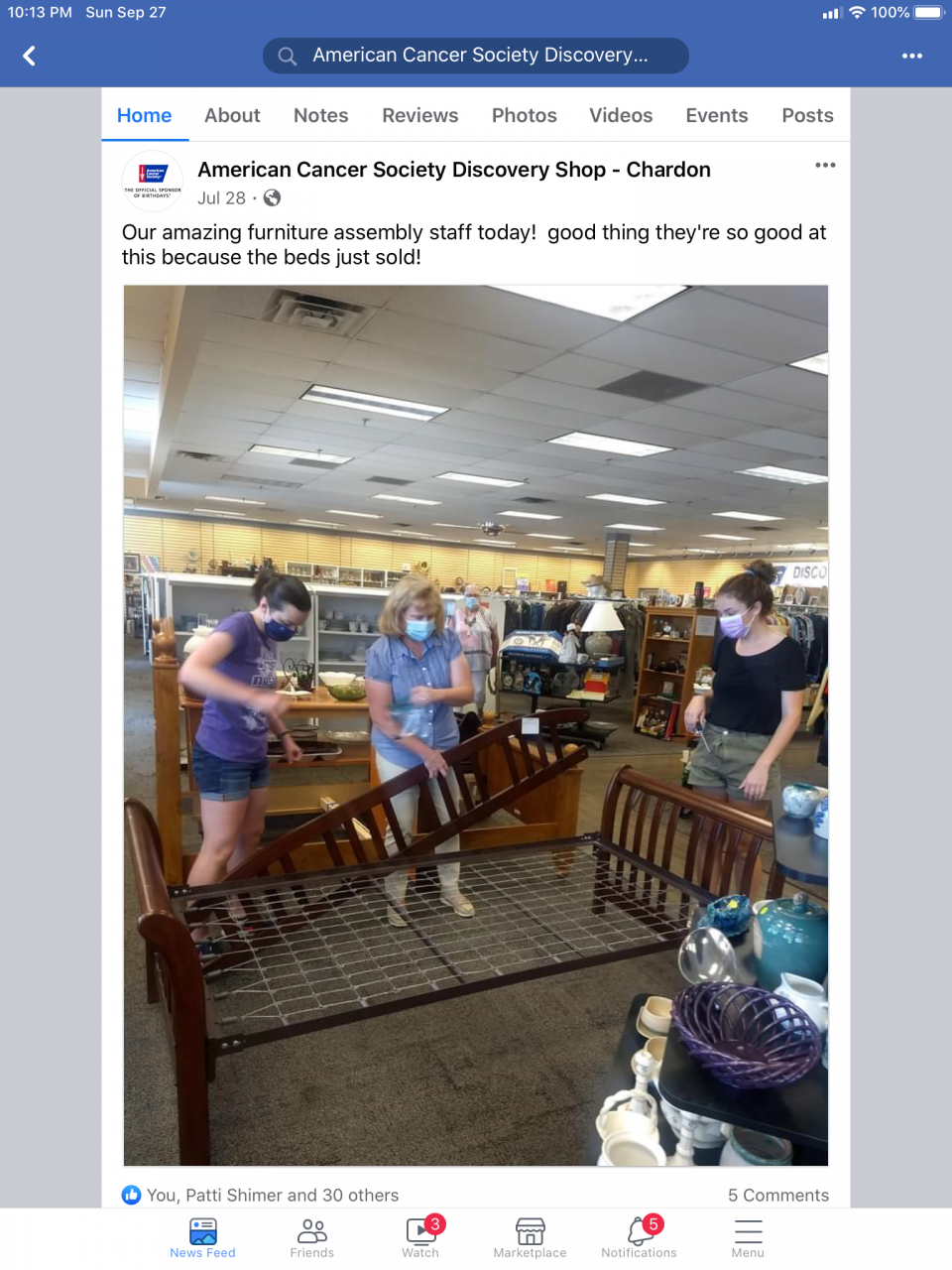This screenshot has width=952, height=1270.
Task: Tap the search magnifier icon
Action: [288, 56]
